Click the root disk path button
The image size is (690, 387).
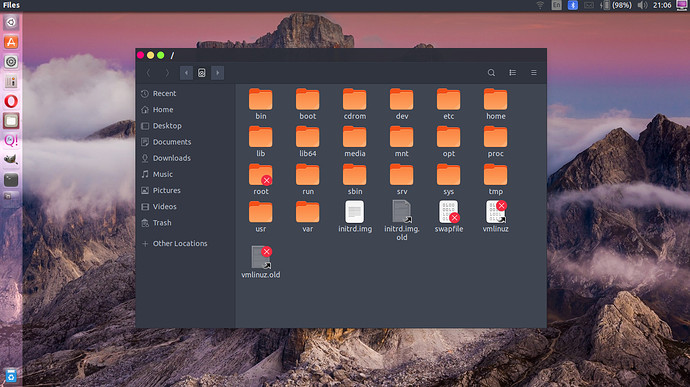202,73
